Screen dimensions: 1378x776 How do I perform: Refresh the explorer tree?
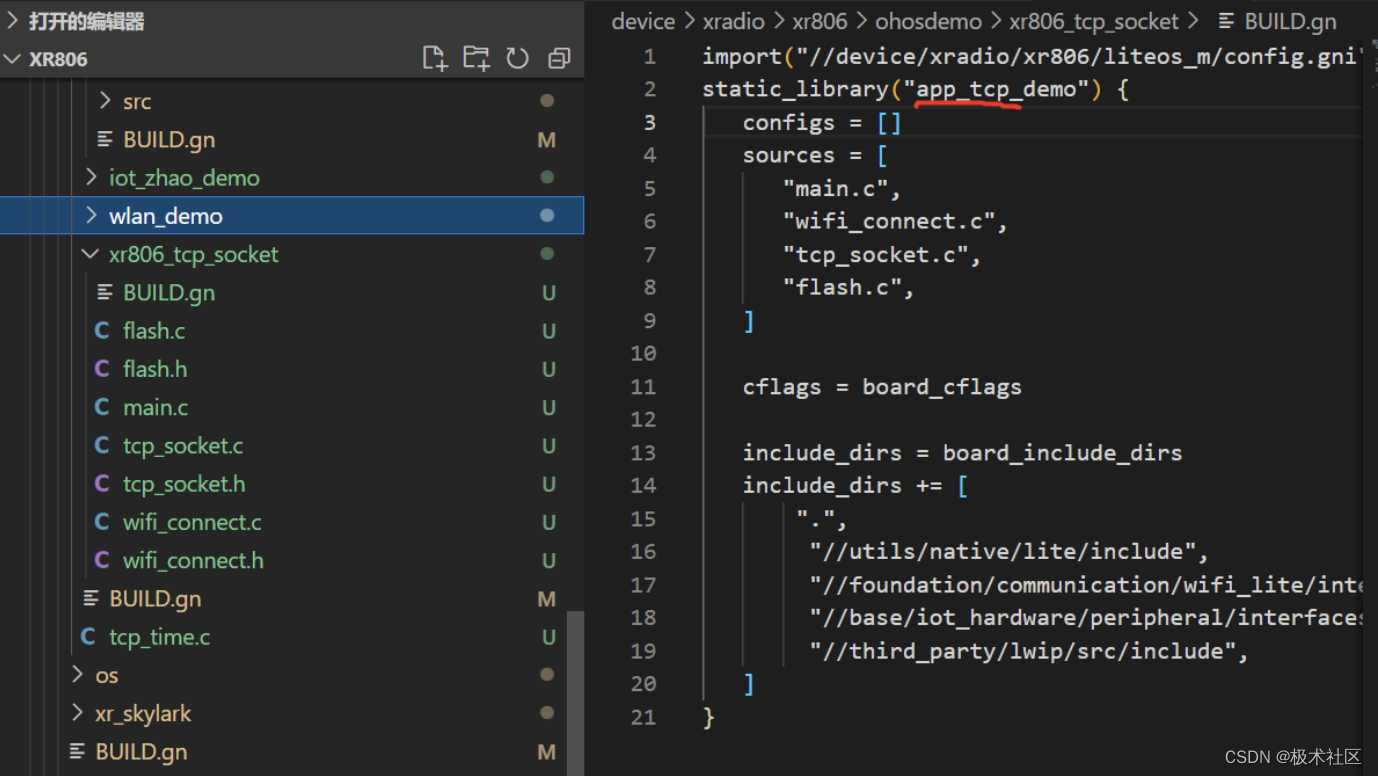pos(517,59)
